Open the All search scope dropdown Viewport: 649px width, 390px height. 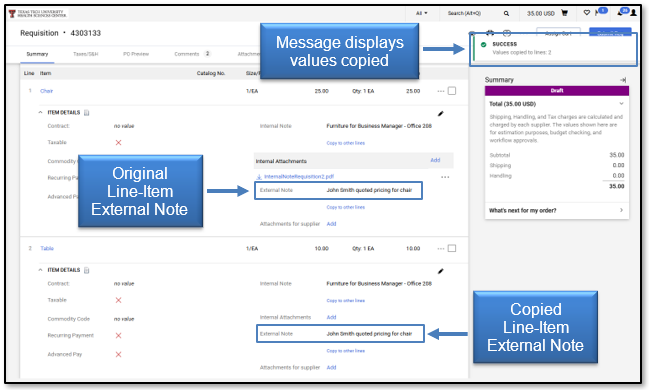pos(422,13)
